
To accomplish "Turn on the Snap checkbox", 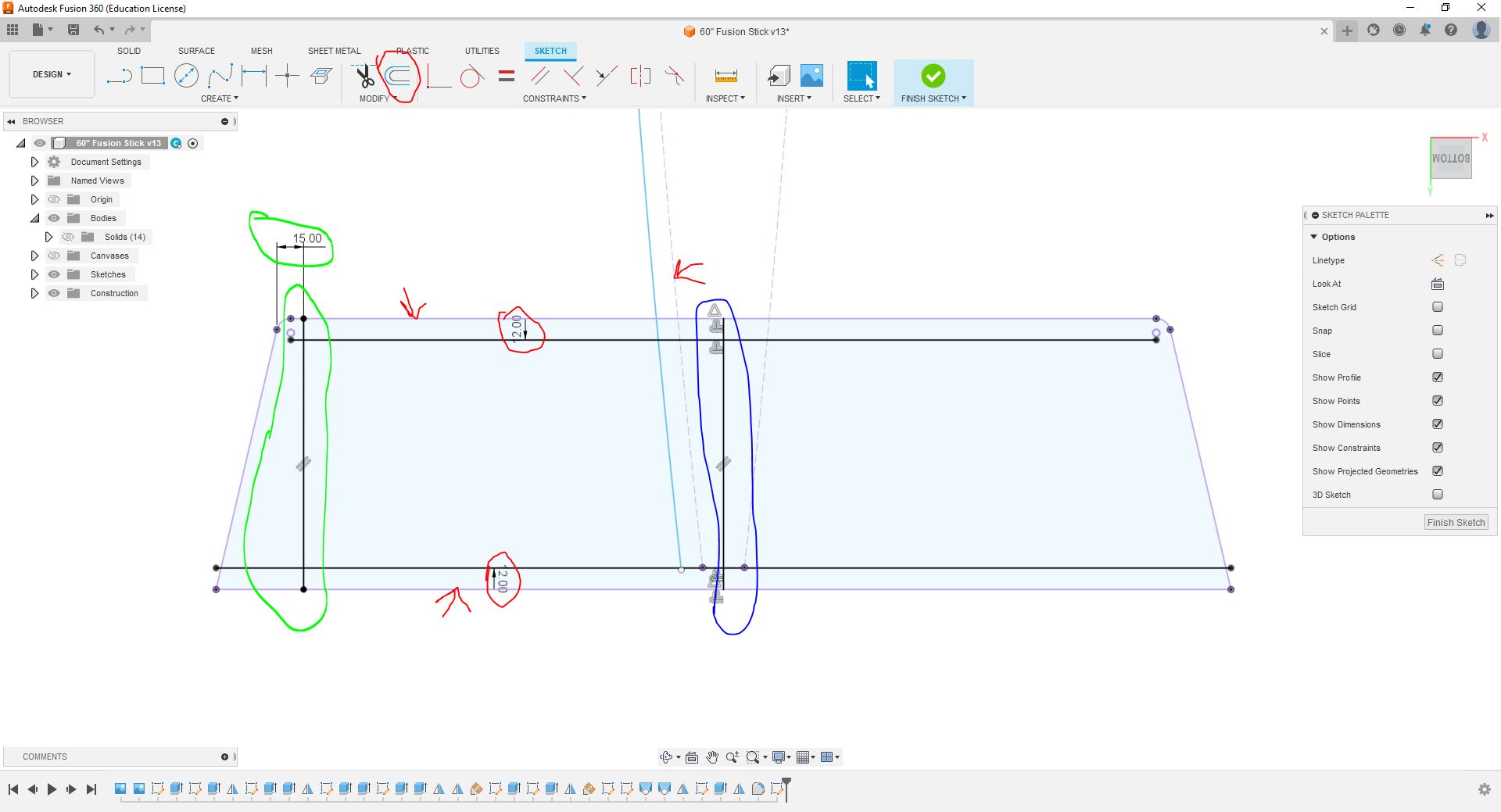I will pyautogui.click(x=1437, y=331).
